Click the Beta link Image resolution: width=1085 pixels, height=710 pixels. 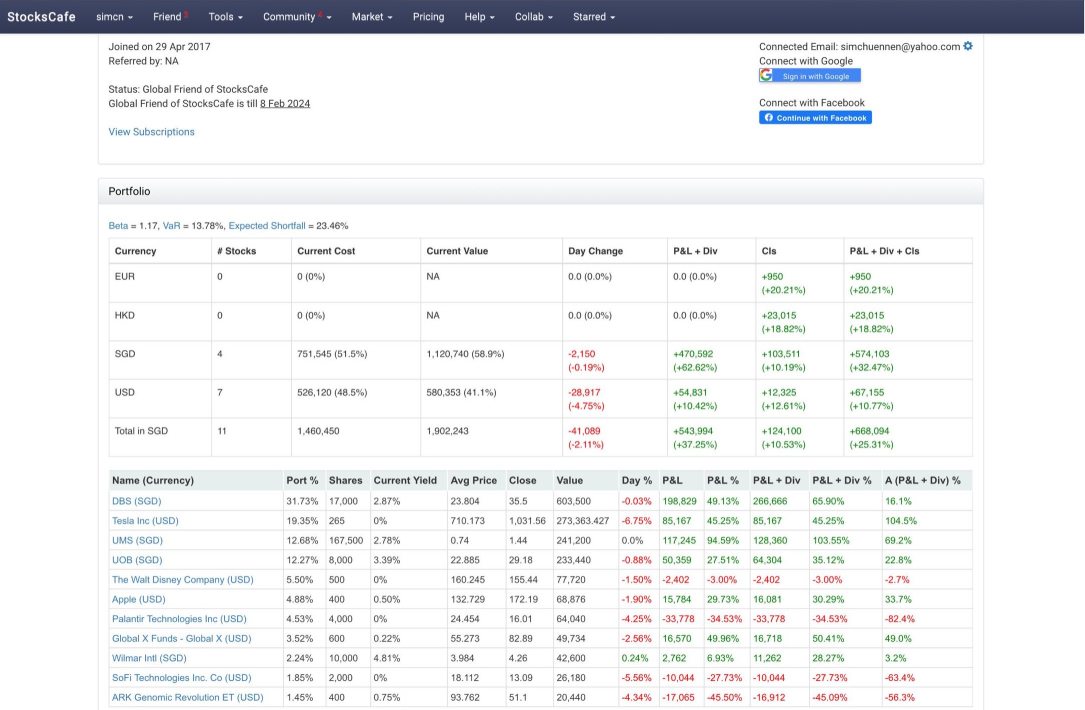pos(118,226)
